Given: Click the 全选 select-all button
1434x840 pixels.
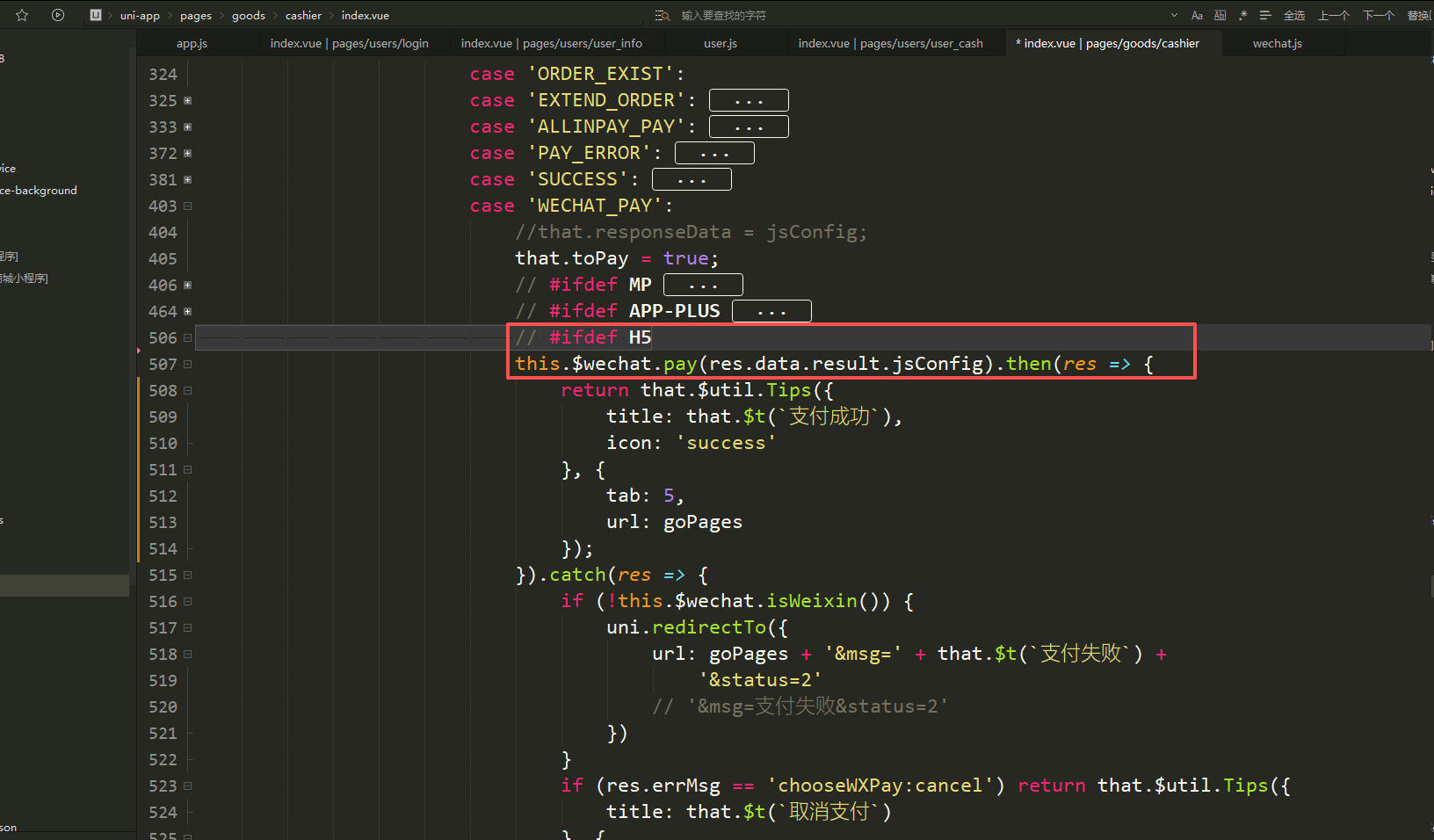Looking at the screenshot, I should (x=1293, y=15).
